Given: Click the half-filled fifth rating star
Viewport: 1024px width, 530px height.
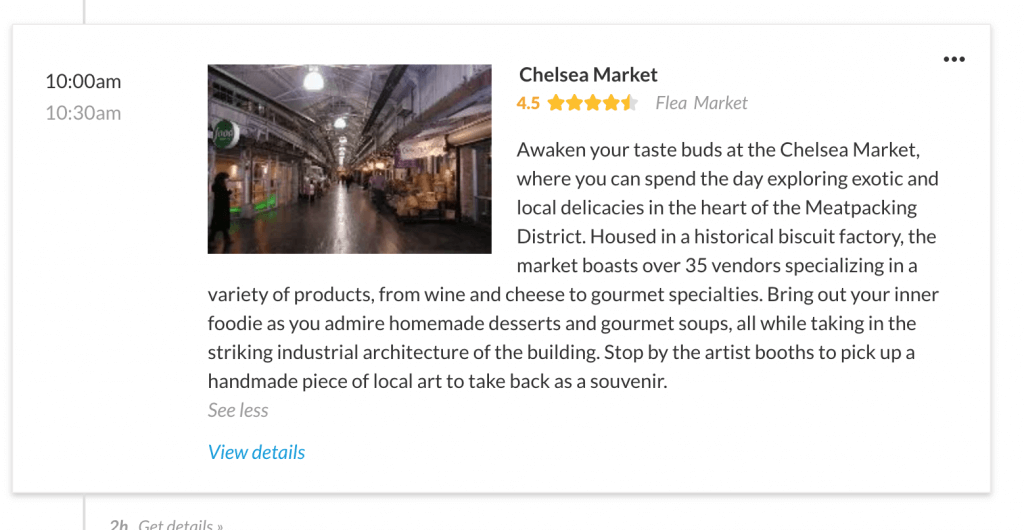Looking at the screenshot, I should tap(629, 103).
